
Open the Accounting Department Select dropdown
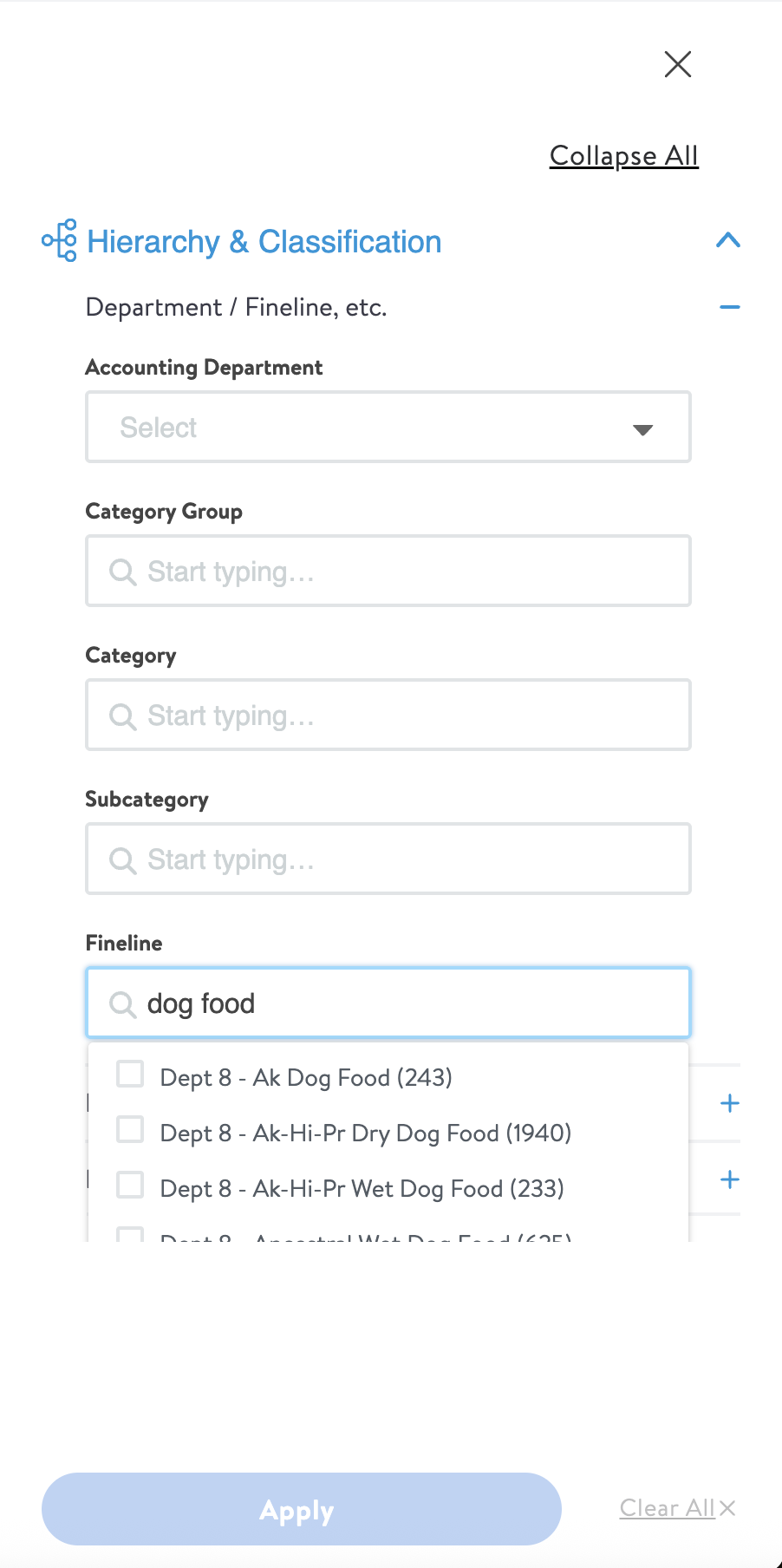coord(388,427)
